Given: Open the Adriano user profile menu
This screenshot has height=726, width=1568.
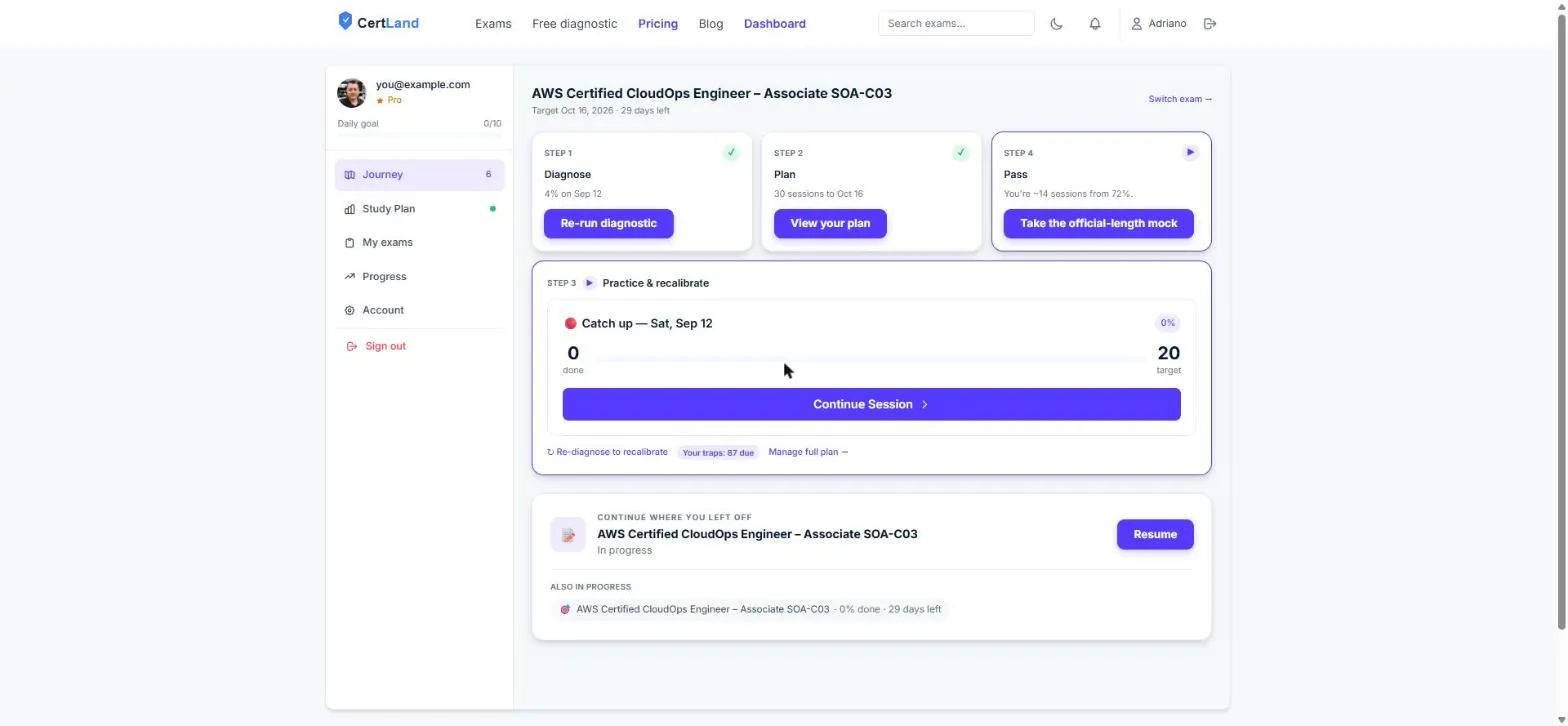Looking at the screenshot, I should [1159, 24].
